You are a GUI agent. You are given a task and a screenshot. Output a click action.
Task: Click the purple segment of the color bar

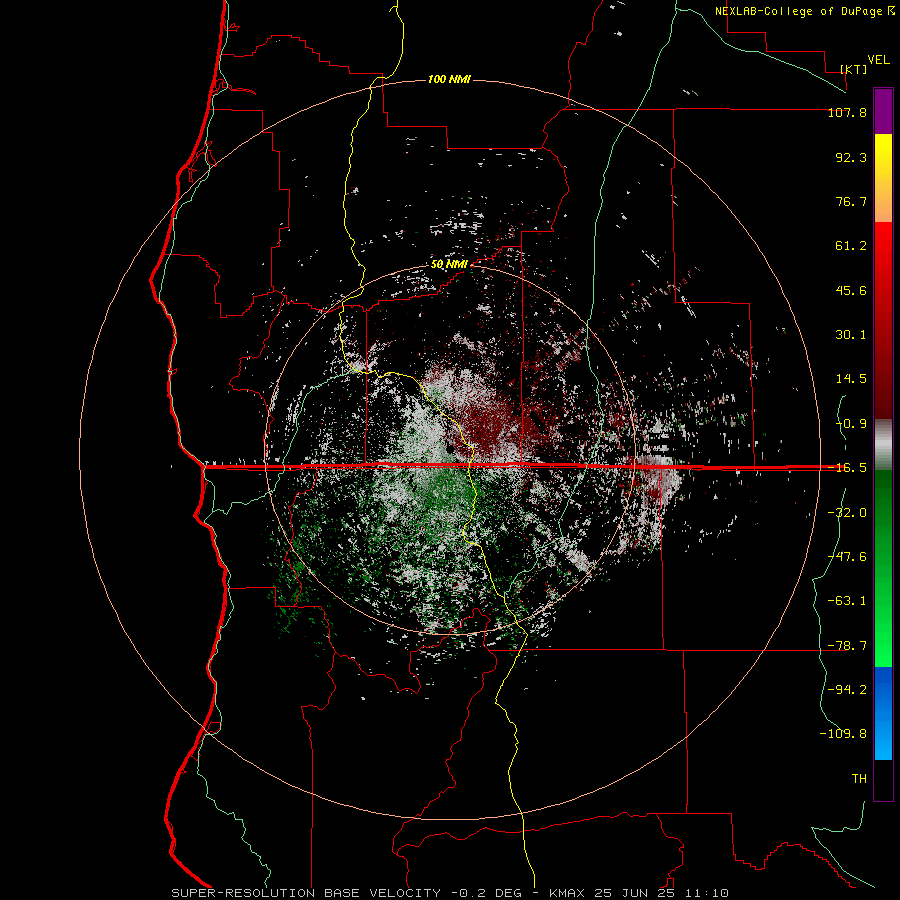click(x=883, y=111)
